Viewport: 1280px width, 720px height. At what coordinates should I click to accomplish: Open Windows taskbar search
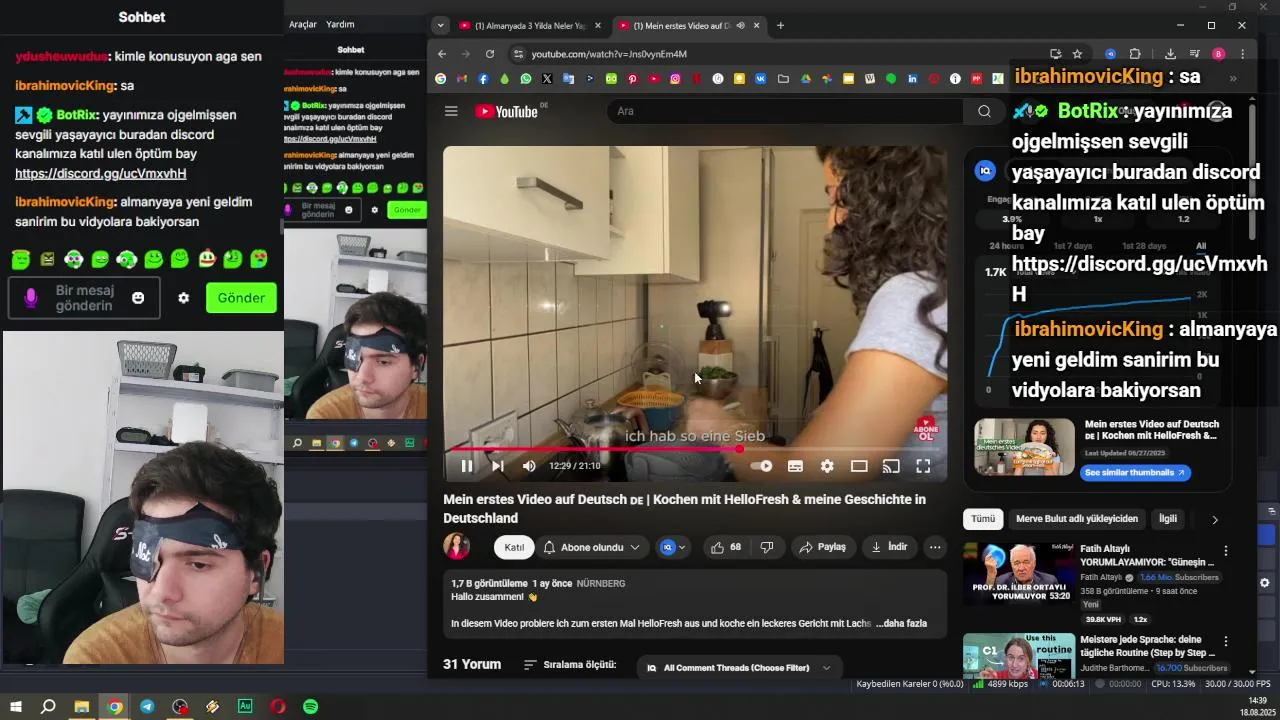pyautogui.click(x=48, y=707)
